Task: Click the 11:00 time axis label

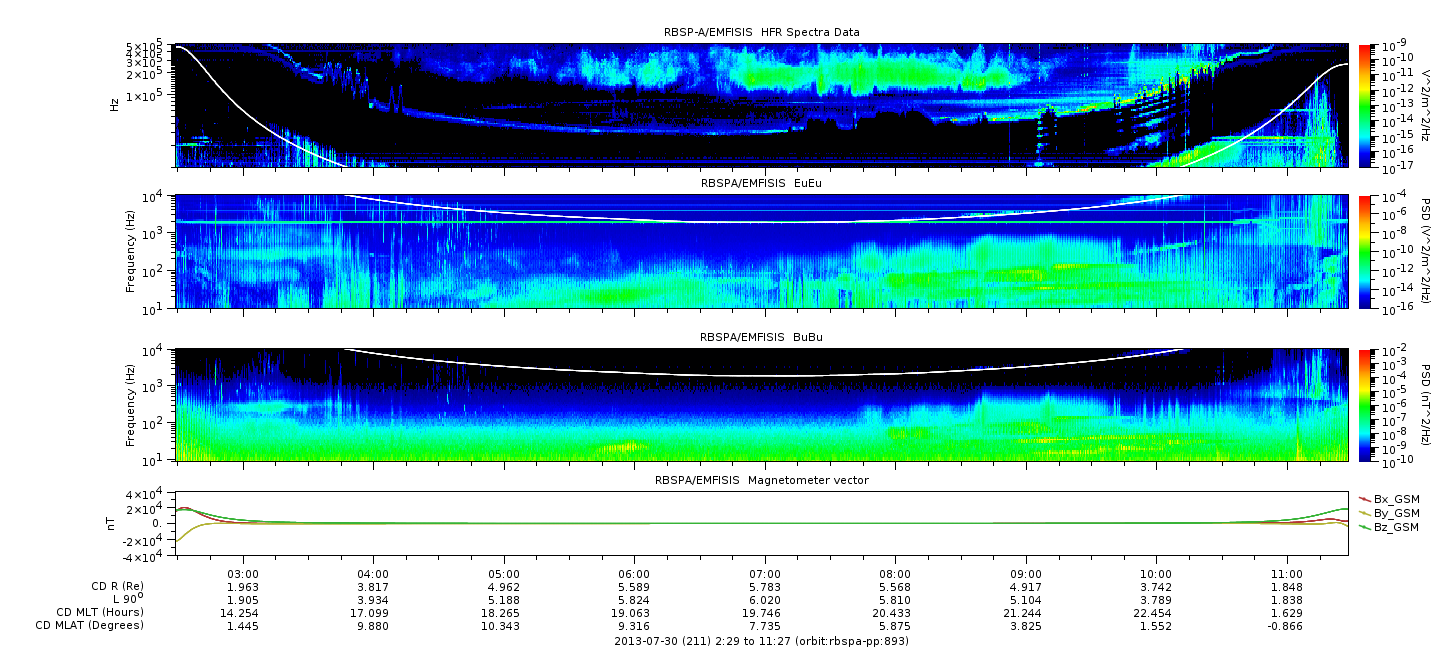Action: point(1286,574)
